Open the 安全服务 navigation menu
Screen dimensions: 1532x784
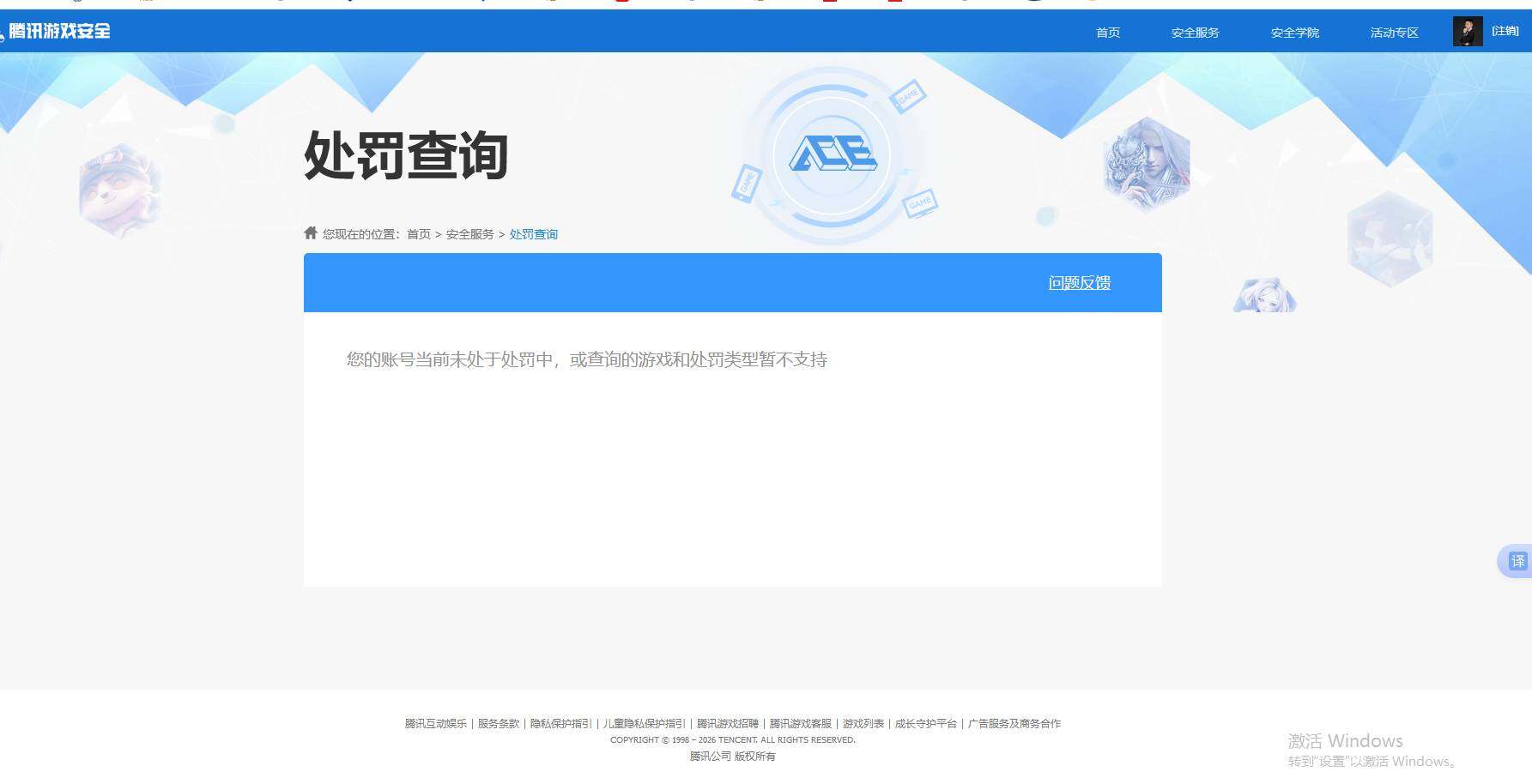click(1194, 32)
